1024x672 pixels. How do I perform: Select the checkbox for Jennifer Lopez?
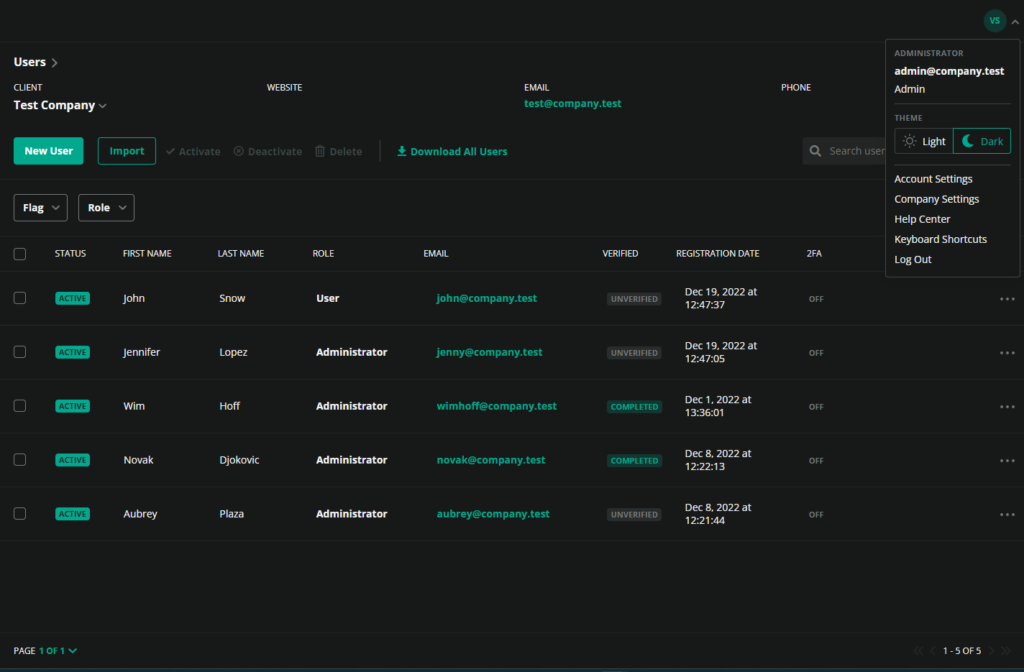tap(20, 352)
